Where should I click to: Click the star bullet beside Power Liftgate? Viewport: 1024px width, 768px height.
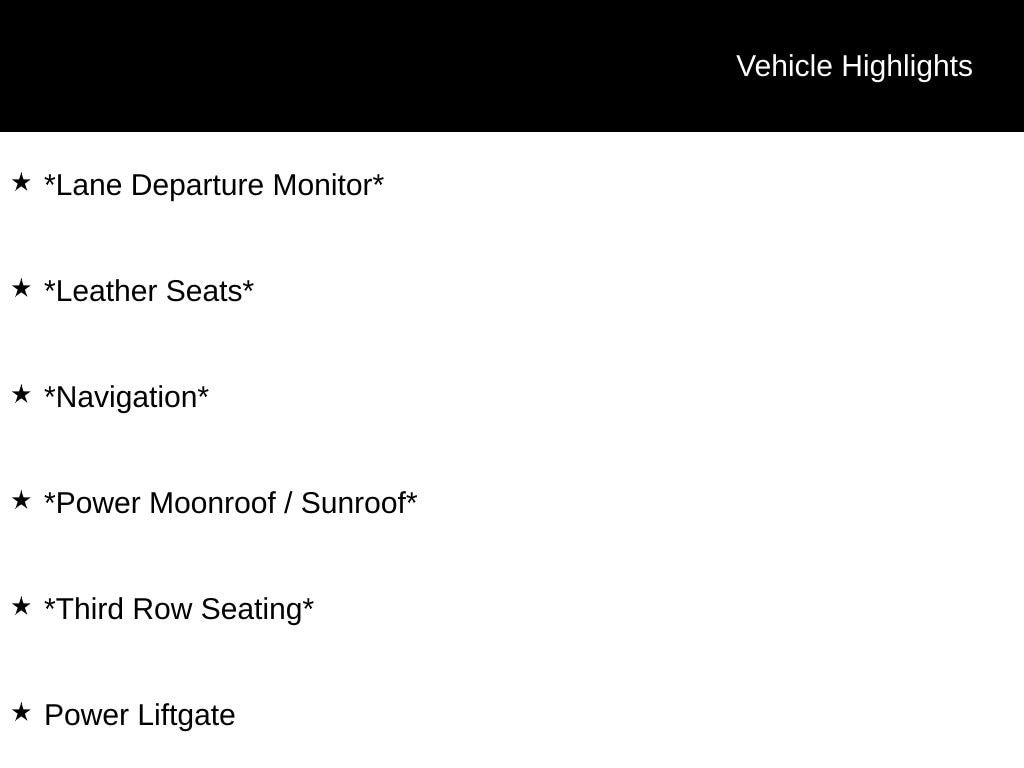coord(22,712)
